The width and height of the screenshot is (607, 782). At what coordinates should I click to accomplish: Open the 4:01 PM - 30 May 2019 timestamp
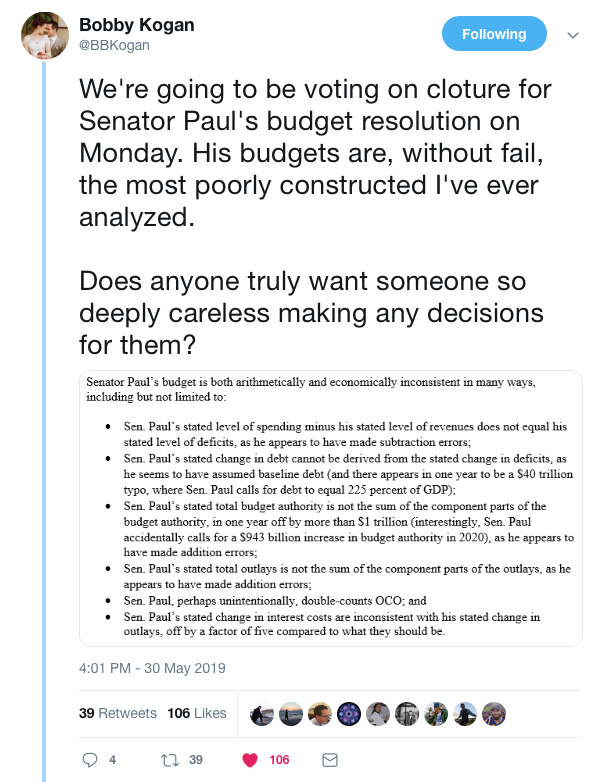coord(152,668)
